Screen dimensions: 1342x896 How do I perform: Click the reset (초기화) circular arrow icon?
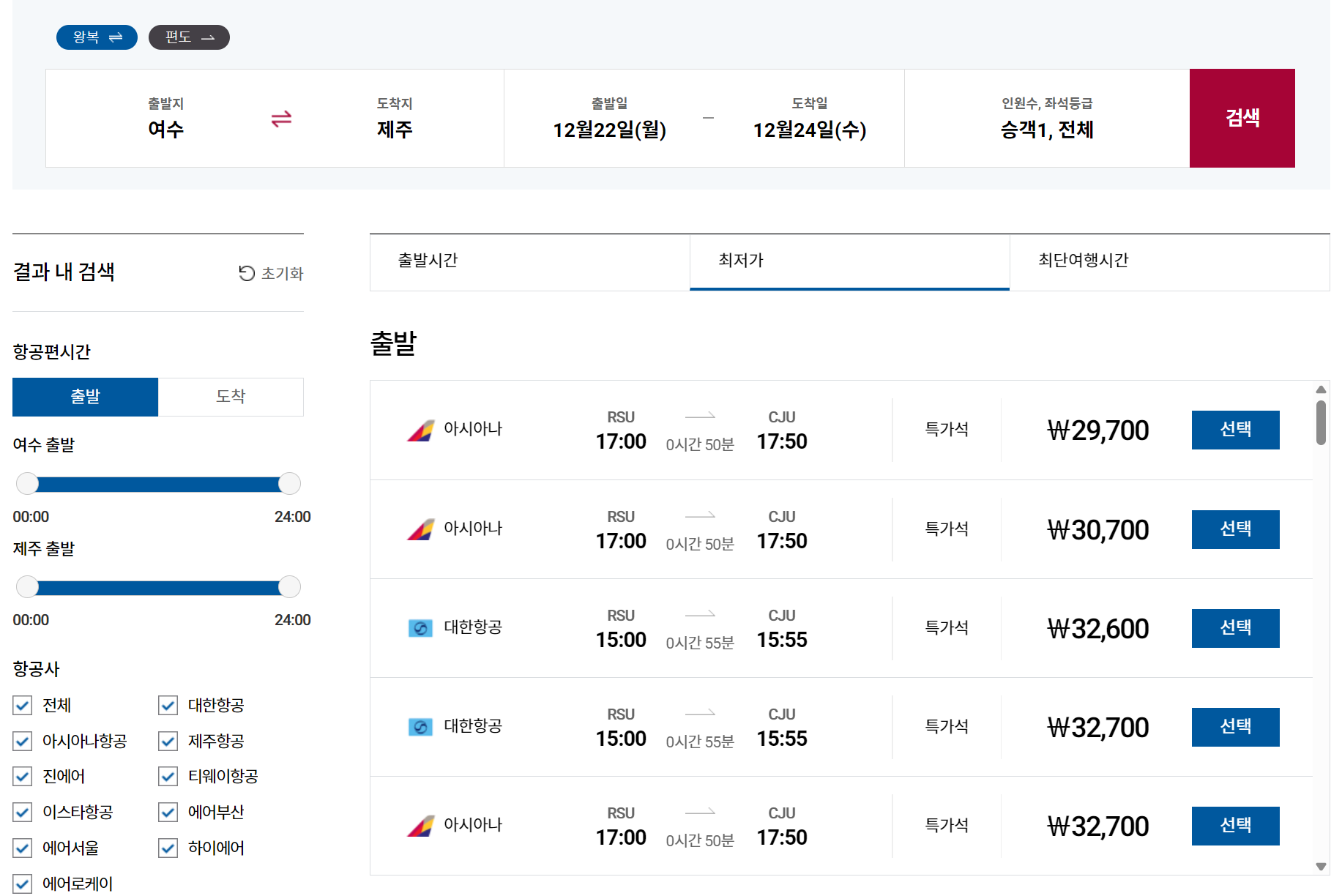[247, 273]
